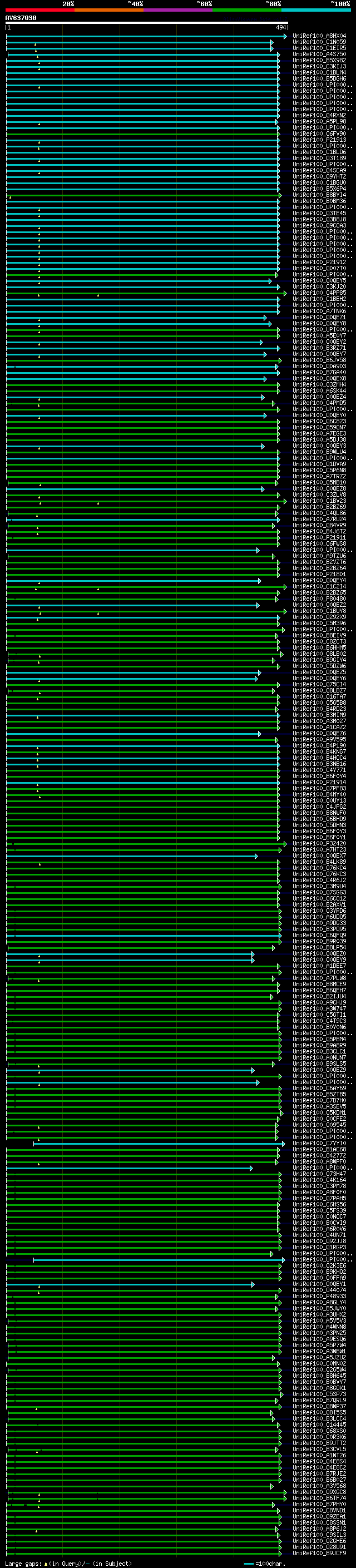The width and height of the screenshot is (356, 1568).
Task: Select the UniRef100_B9JCF9 label
Action: 319,1554
